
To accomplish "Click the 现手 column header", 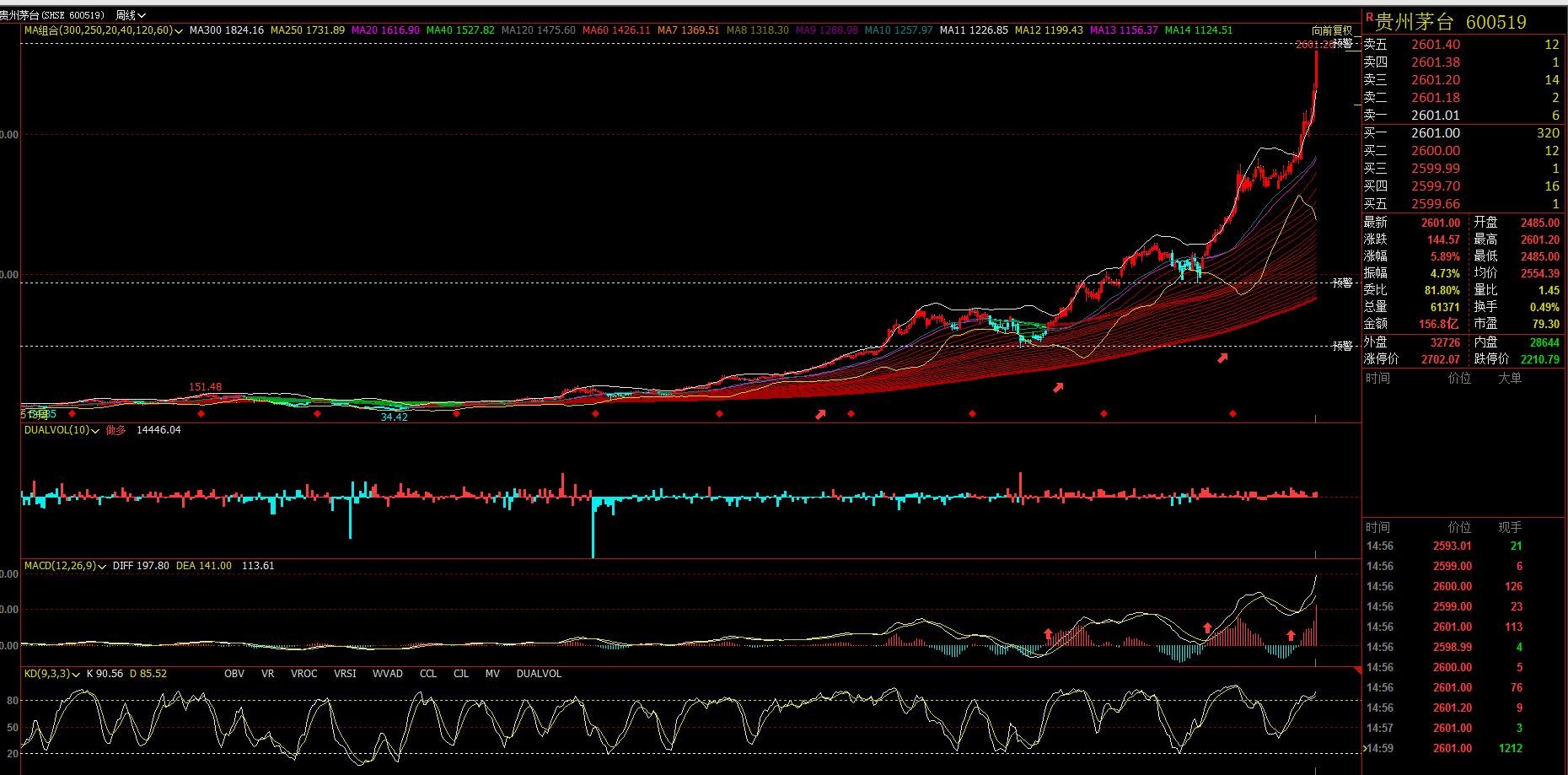I will (x=1510, y=528).
